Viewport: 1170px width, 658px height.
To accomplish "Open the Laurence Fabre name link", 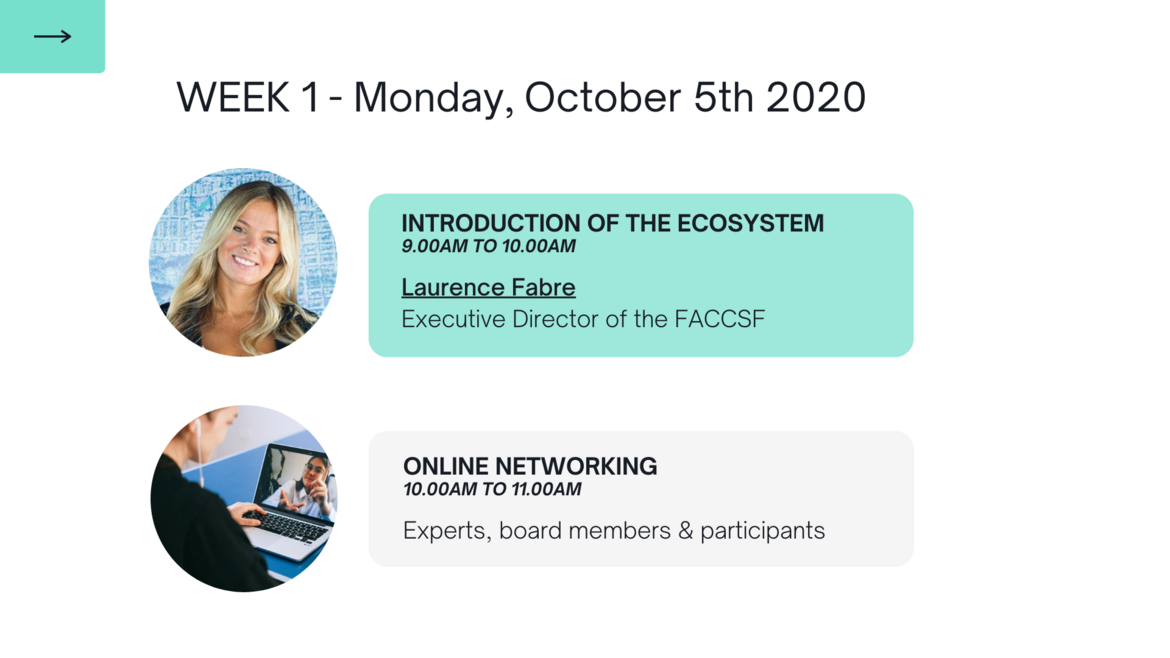I will click(488, 288).
